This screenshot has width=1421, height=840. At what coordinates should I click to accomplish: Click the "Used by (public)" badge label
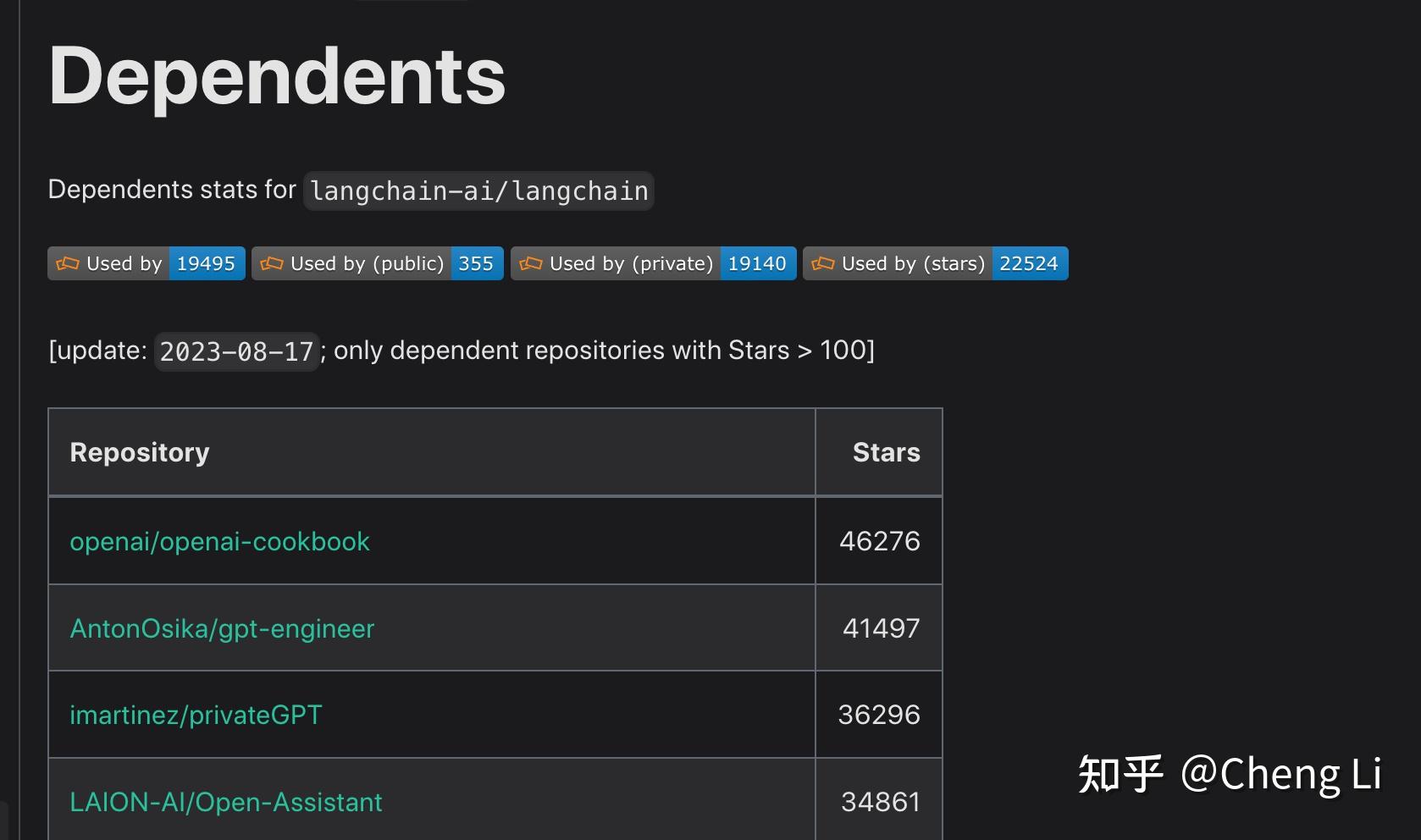tap(368, 263)
